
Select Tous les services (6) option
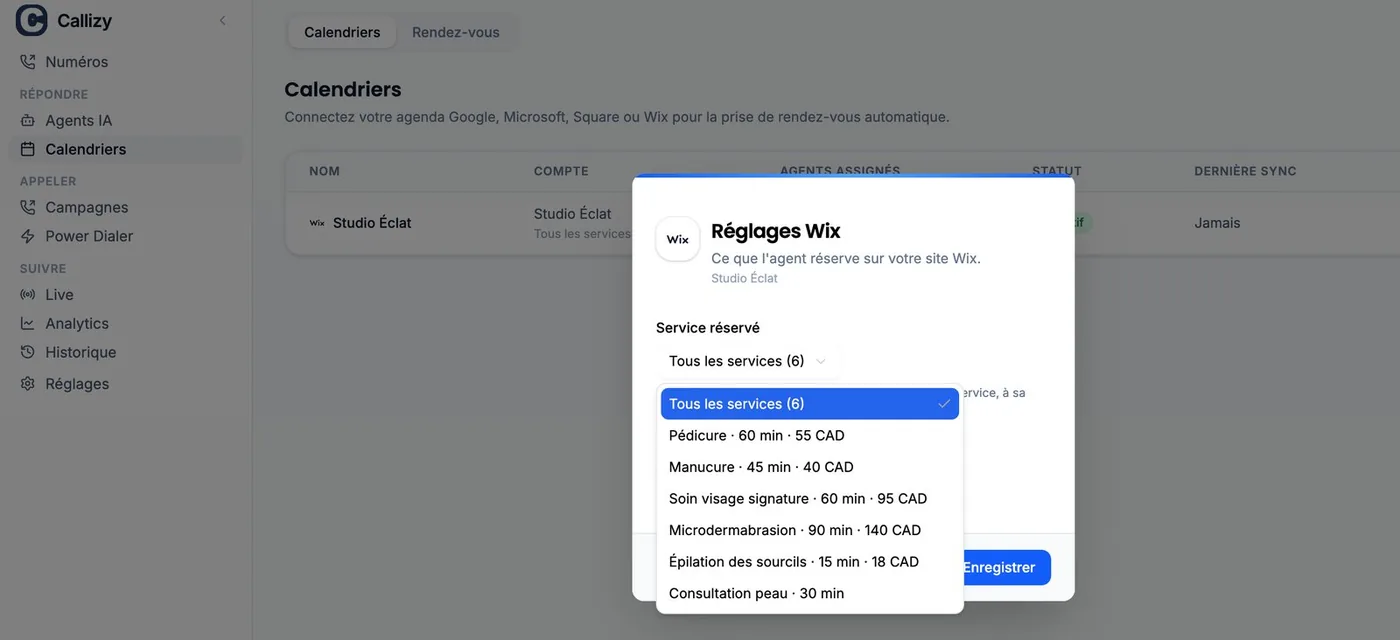(x=810, y=404)
